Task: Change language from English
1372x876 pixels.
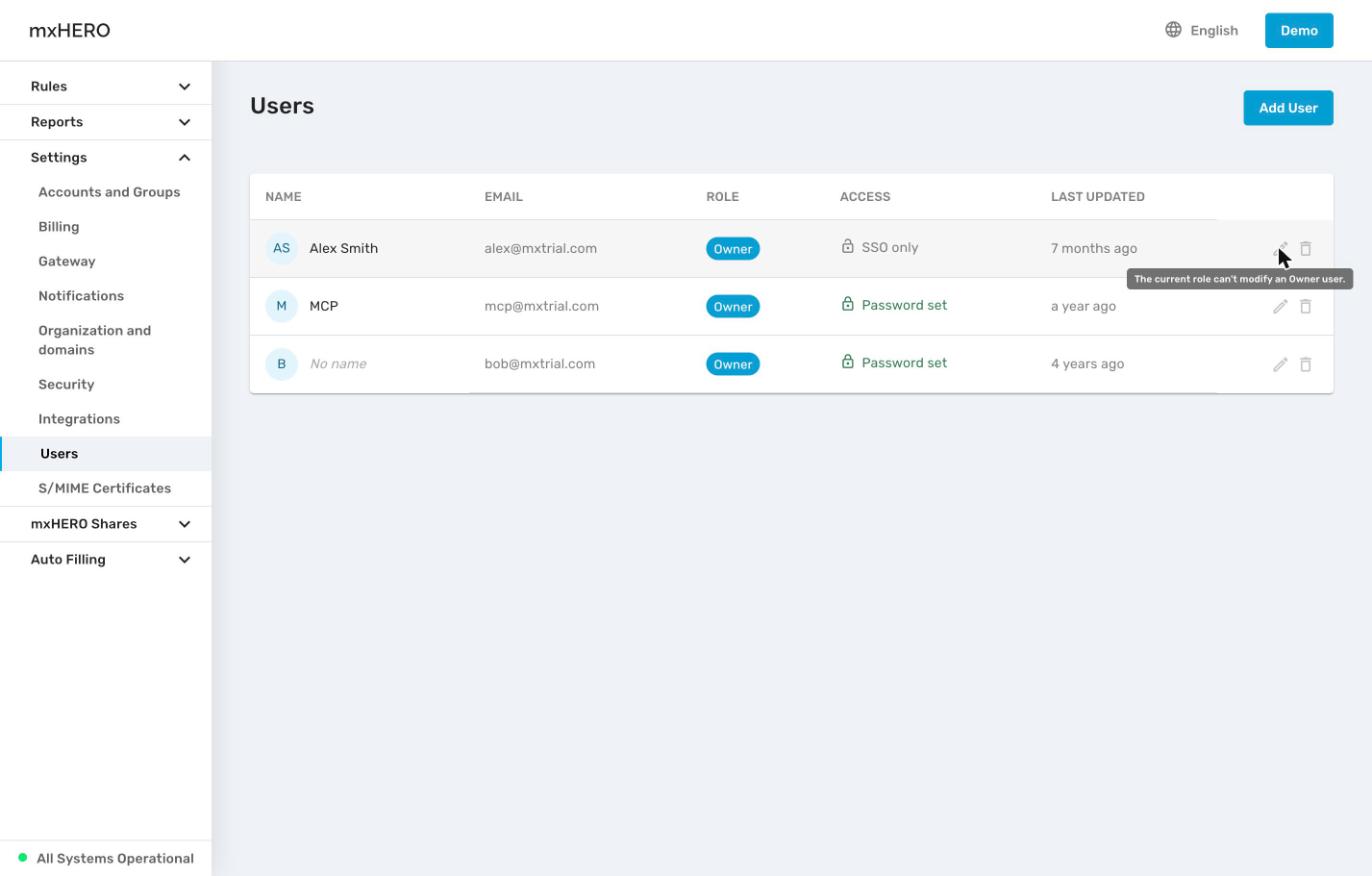Action: click(1202, 30)
